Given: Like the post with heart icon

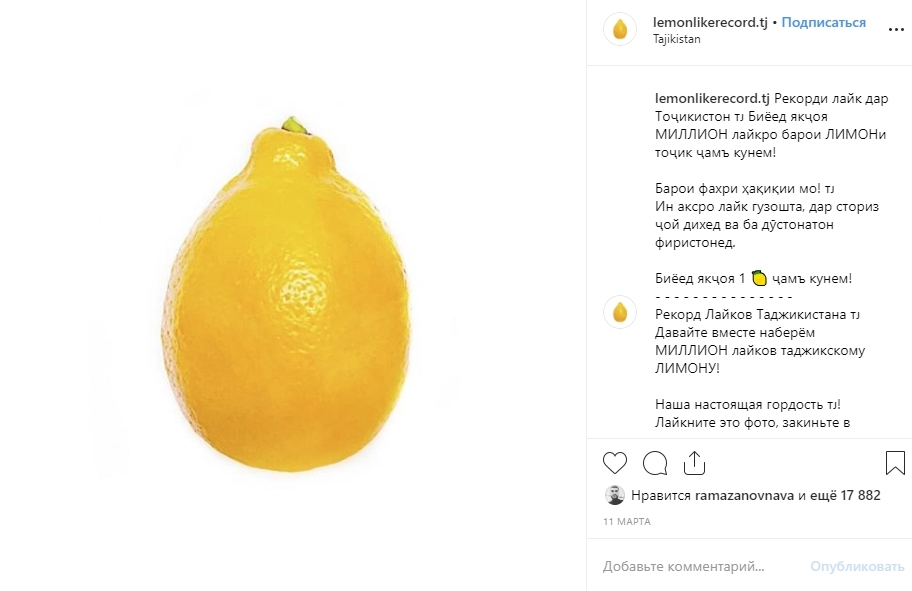Looking at the screenshot, I should (x=615, y=463).
